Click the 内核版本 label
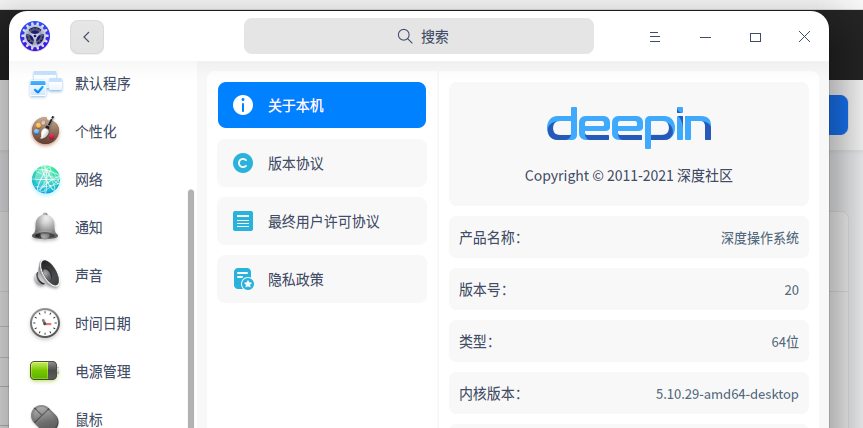The height and width of the screenshot is (428, 863). (x=489, y=394)
